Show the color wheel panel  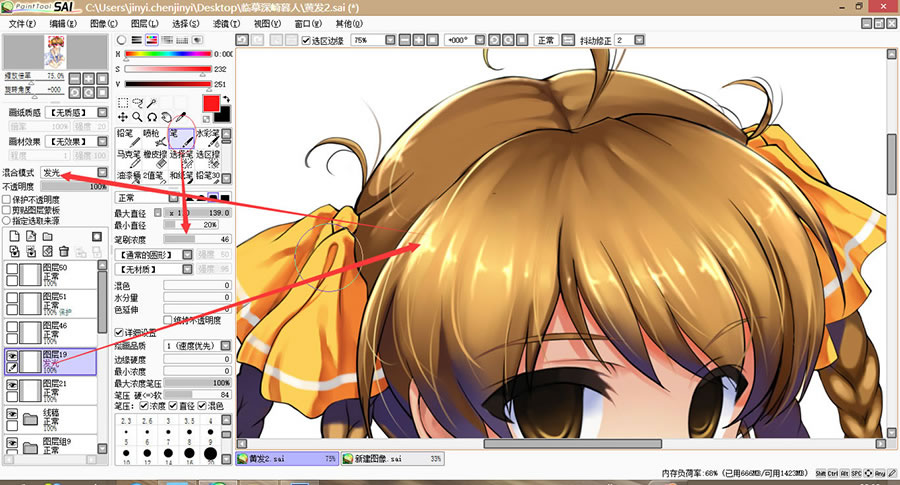pos(121,40)
